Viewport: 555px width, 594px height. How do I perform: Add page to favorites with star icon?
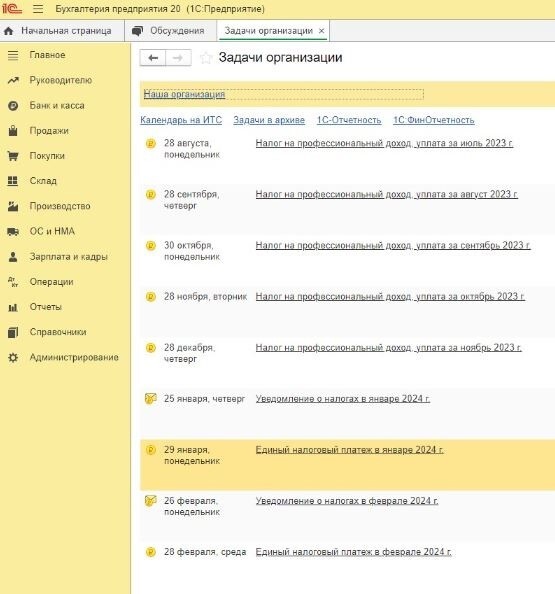(x=206, y=58)
